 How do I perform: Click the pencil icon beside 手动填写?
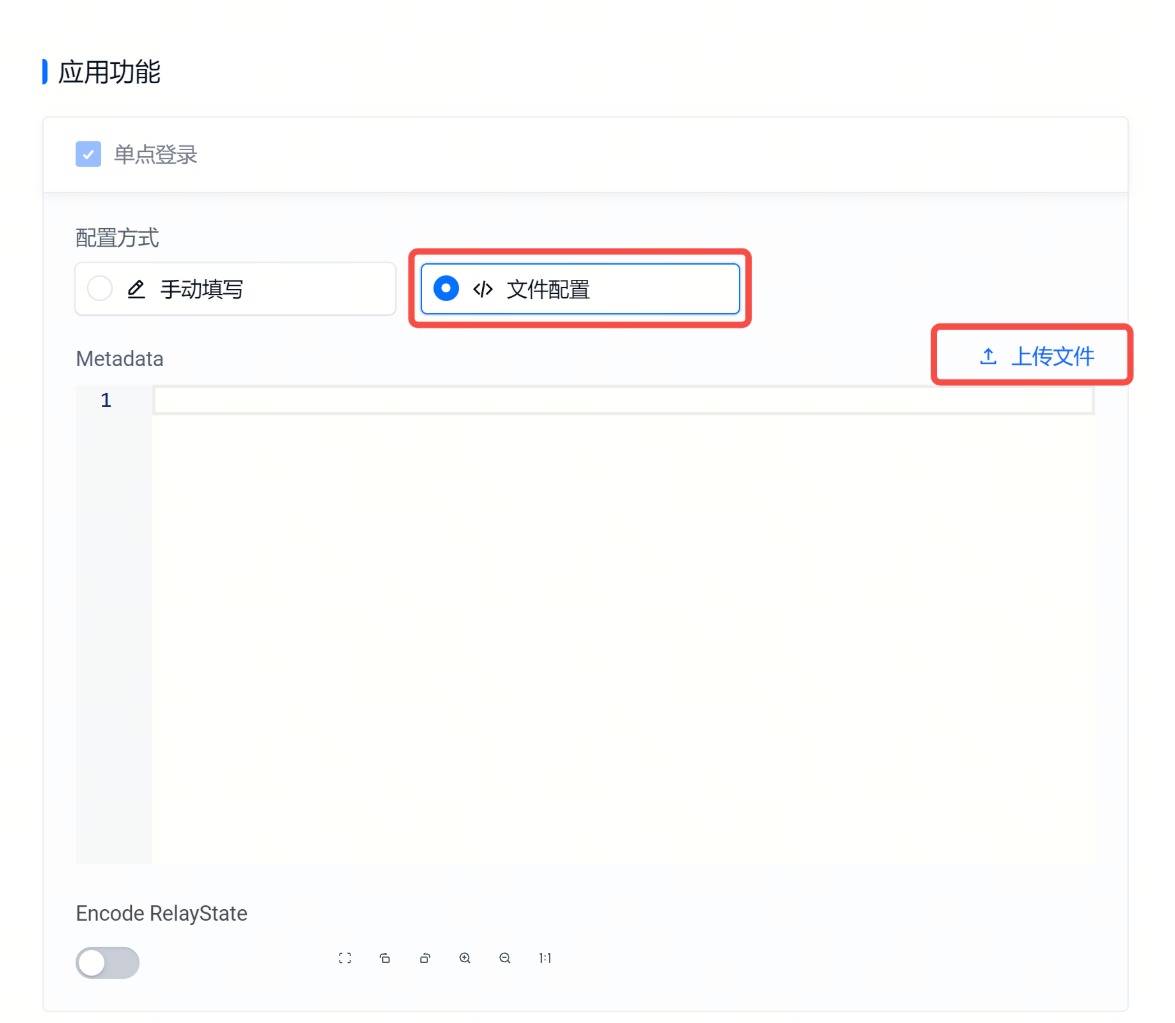coord(137,290)
